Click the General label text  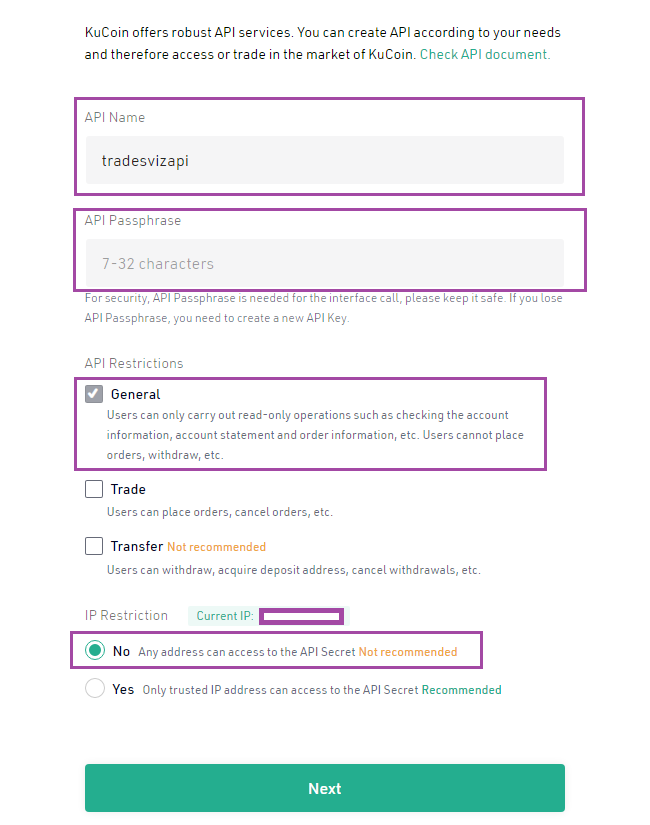pyautogui.click(x=135, y=394)
